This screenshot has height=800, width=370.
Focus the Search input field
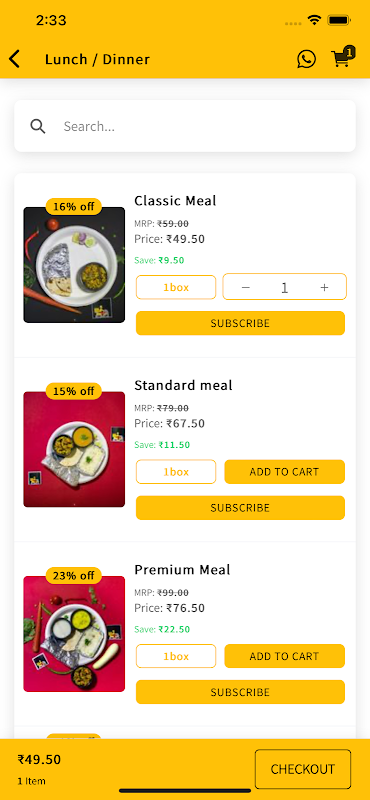click(185, 126)
